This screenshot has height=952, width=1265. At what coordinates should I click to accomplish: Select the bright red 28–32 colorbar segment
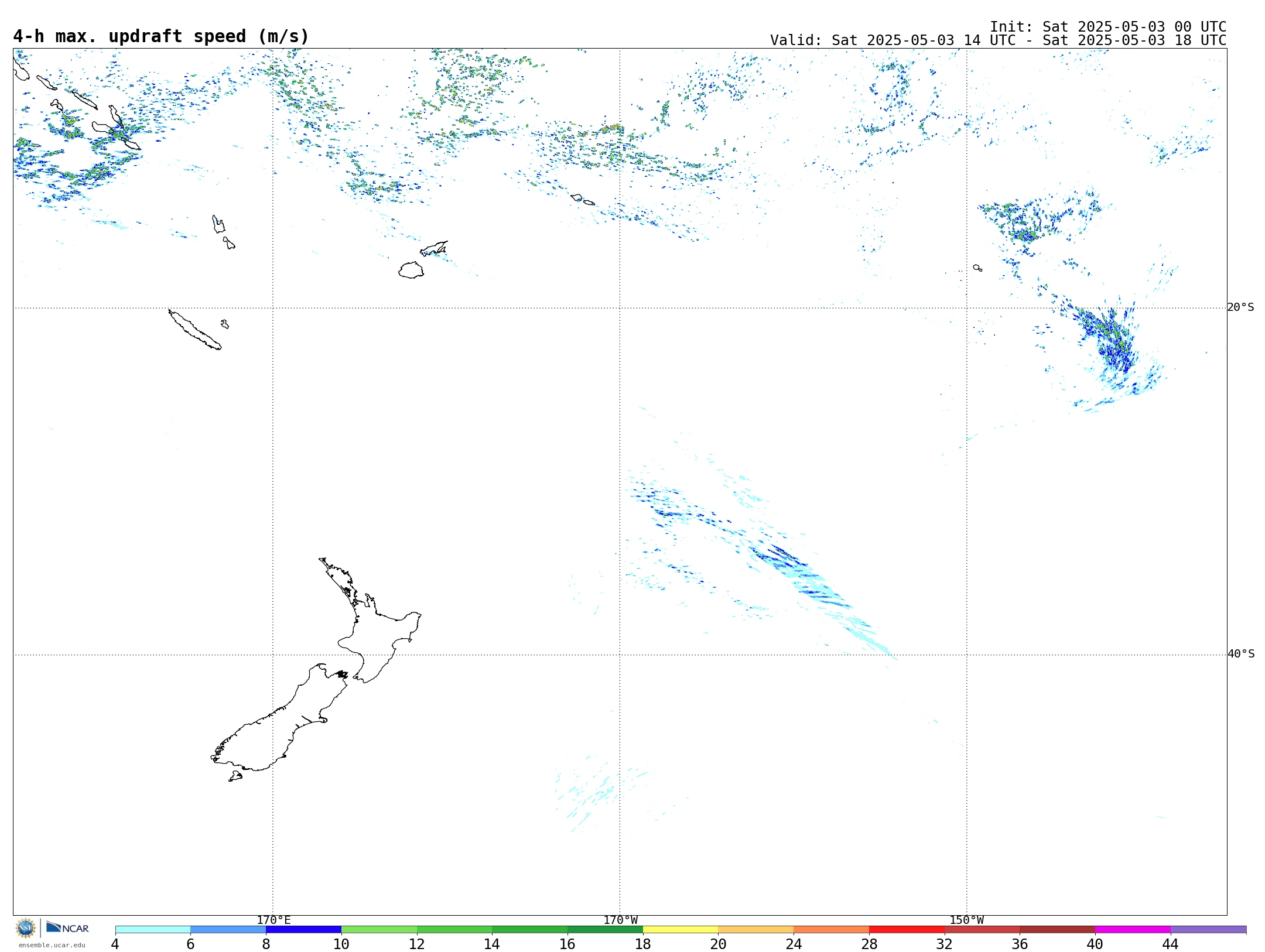[907, 930]
